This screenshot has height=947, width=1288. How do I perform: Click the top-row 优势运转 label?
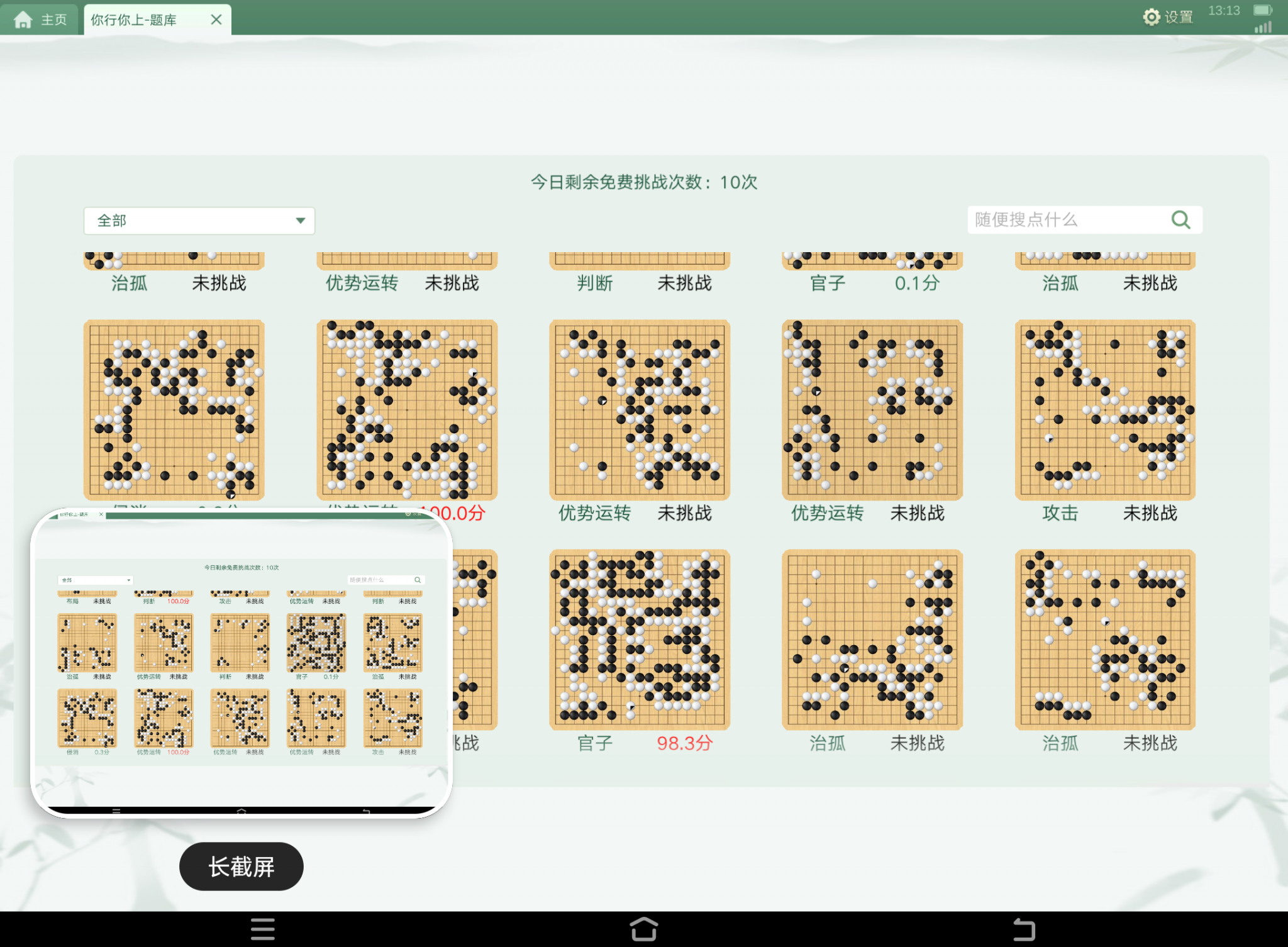pyautogui.click(x=362, y=283)
